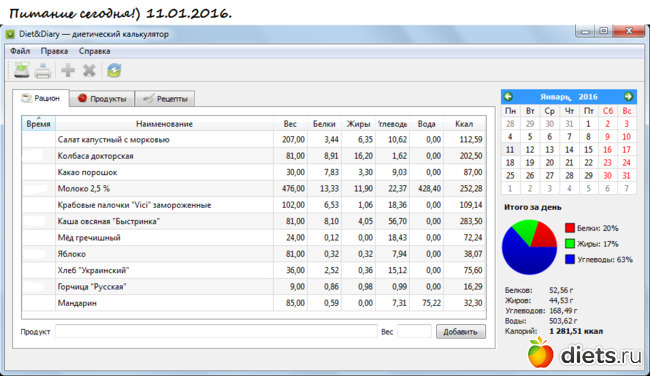Sort table by Ккал column header
Screen dimensions: 650x376
(464, 124)
